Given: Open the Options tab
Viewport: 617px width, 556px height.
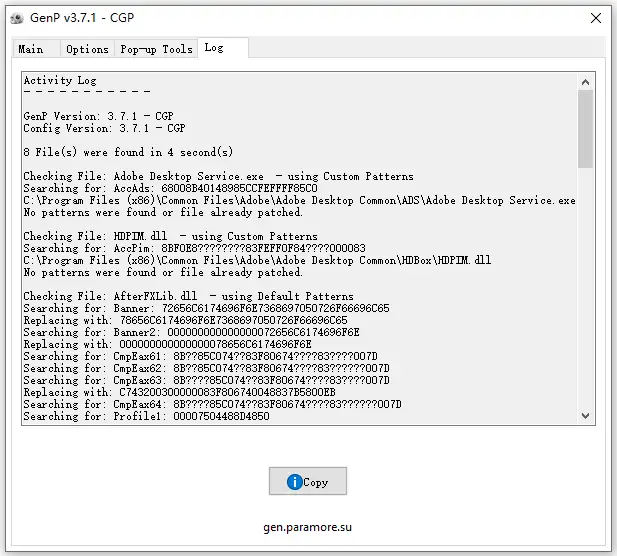Looking at the screenshot, I should [87, 49].
